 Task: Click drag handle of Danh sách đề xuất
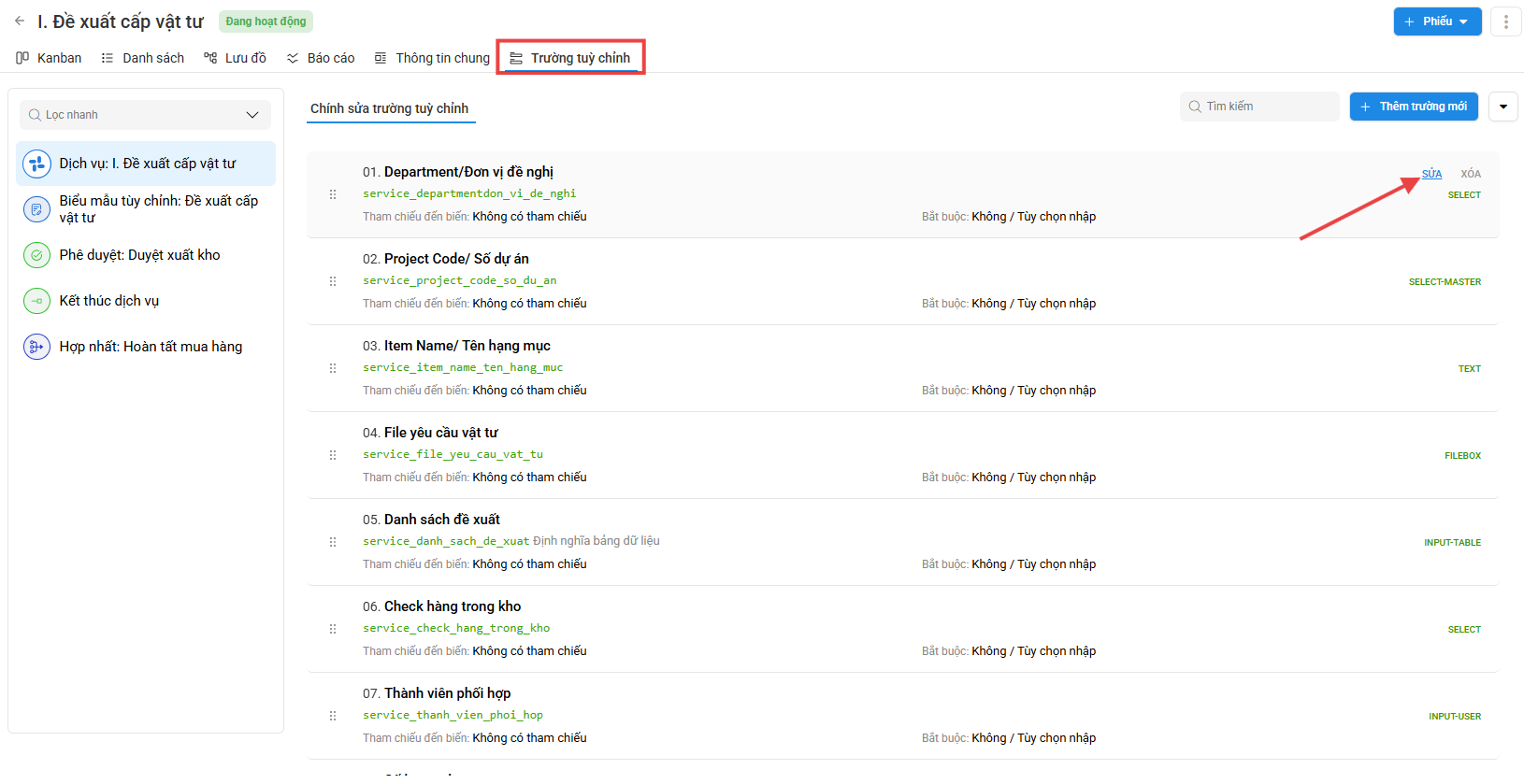tap(333, 542)
